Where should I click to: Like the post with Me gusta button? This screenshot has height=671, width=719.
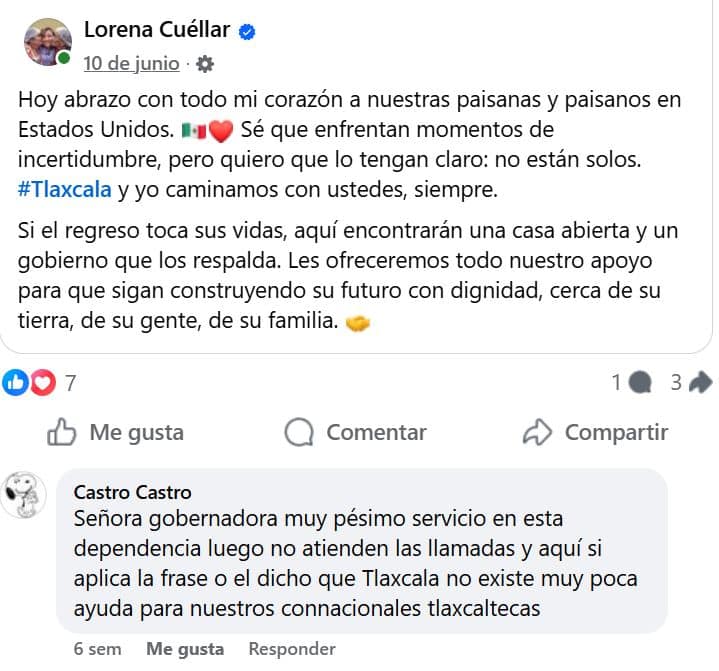(116, 432)
